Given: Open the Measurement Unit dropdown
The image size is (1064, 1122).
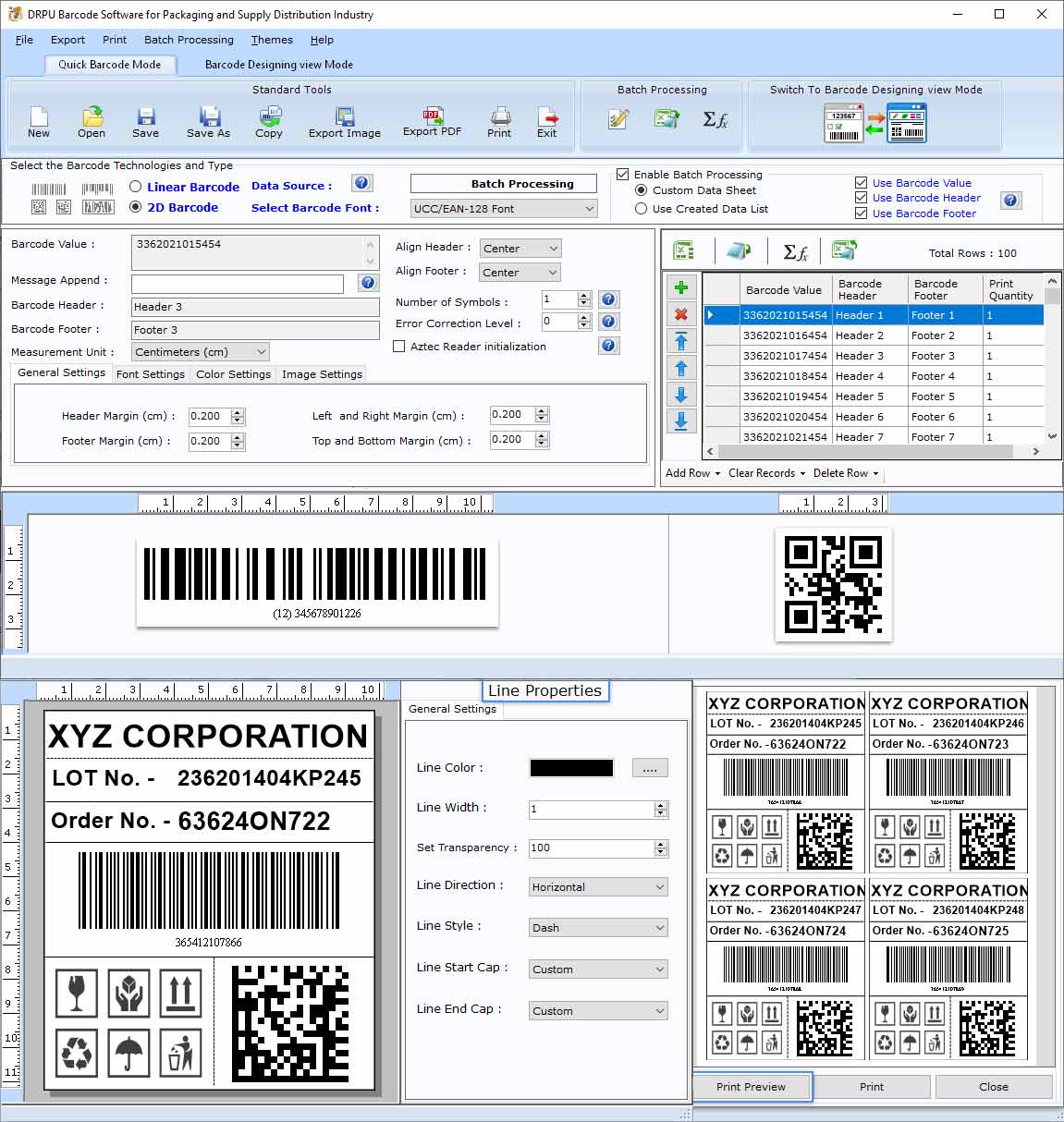Looking at the screenshot, I should (262, 352).
